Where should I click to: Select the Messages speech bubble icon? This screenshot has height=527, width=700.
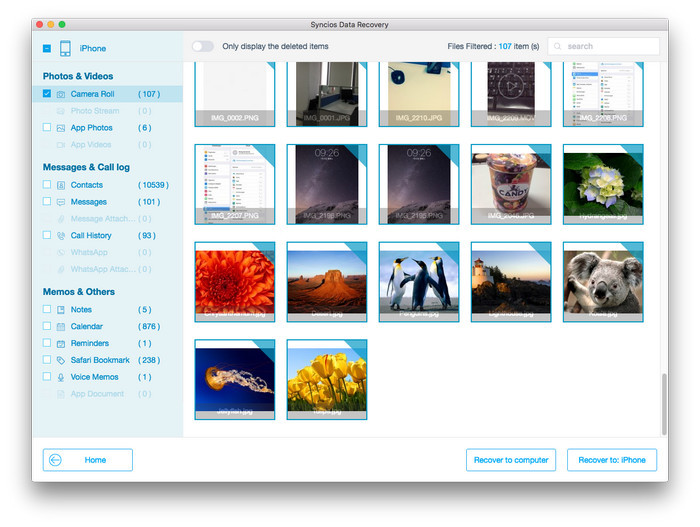tap(61, 202)
